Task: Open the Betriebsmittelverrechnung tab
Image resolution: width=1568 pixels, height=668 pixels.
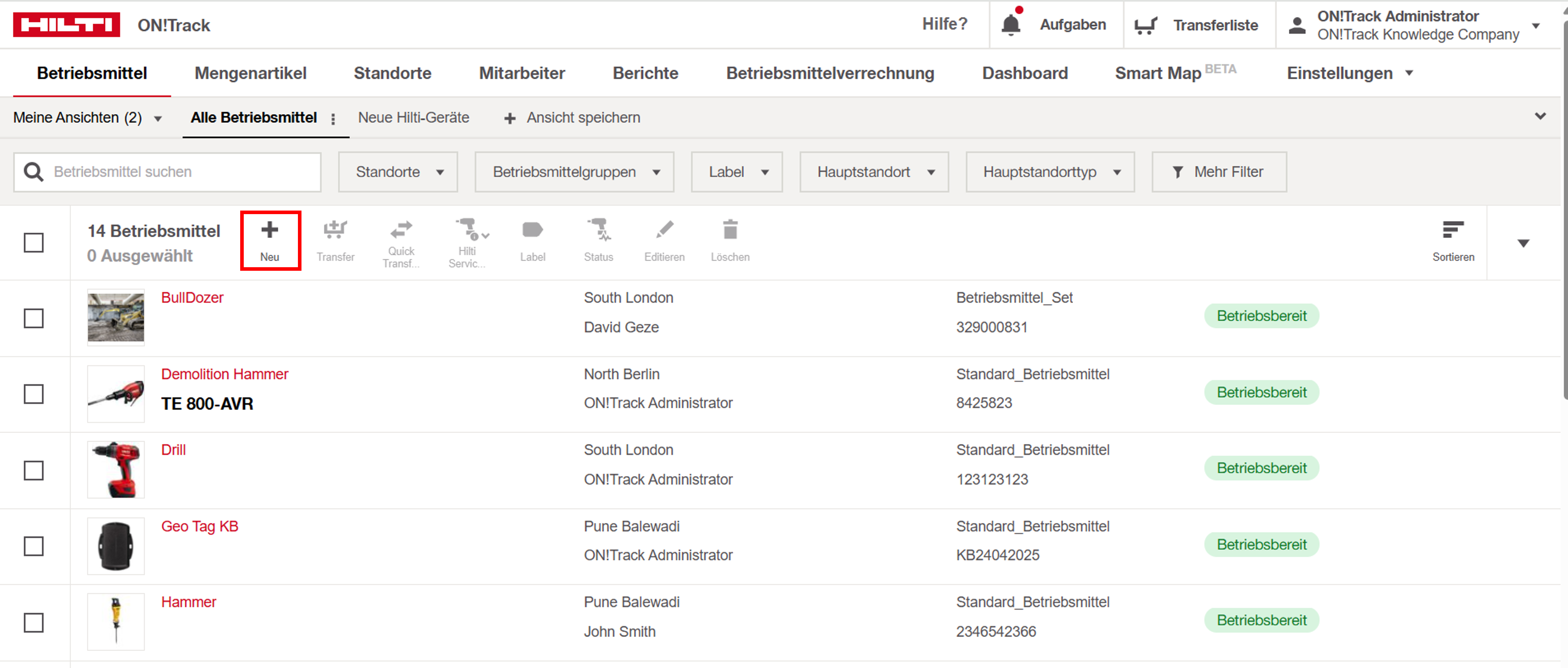Action: coord(830,74)
